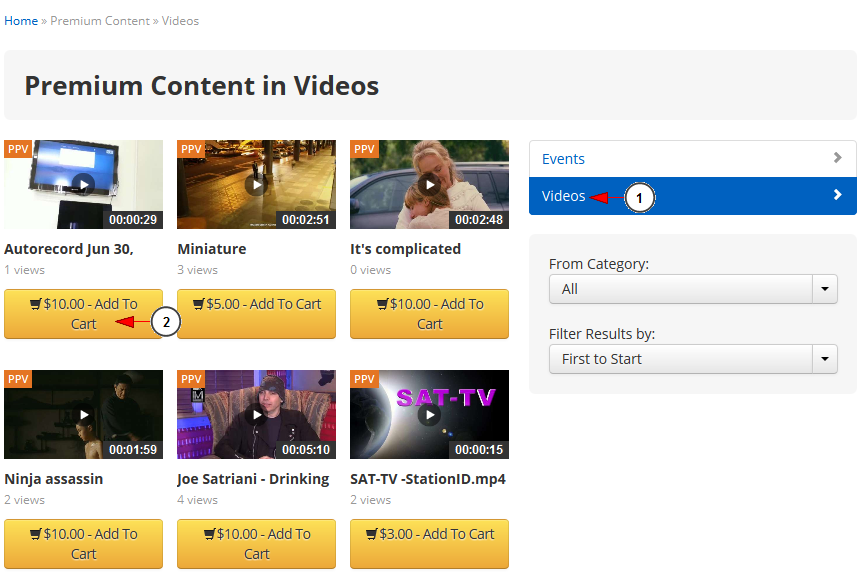
Task: Open the Autorecord Jun 30 title link
Action: pos(69,249)
